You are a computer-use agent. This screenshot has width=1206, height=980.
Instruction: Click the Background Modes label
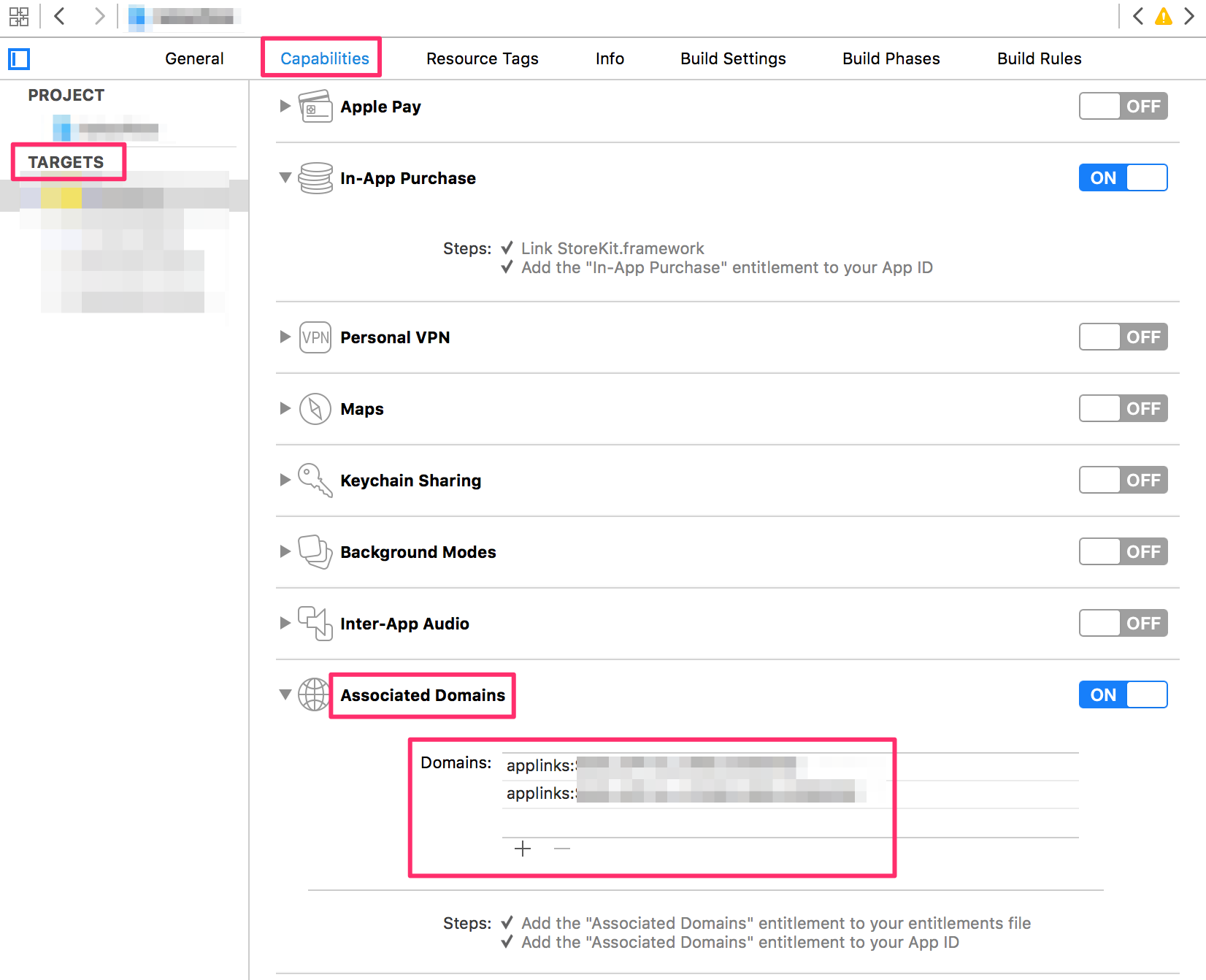tap(418, 552)
